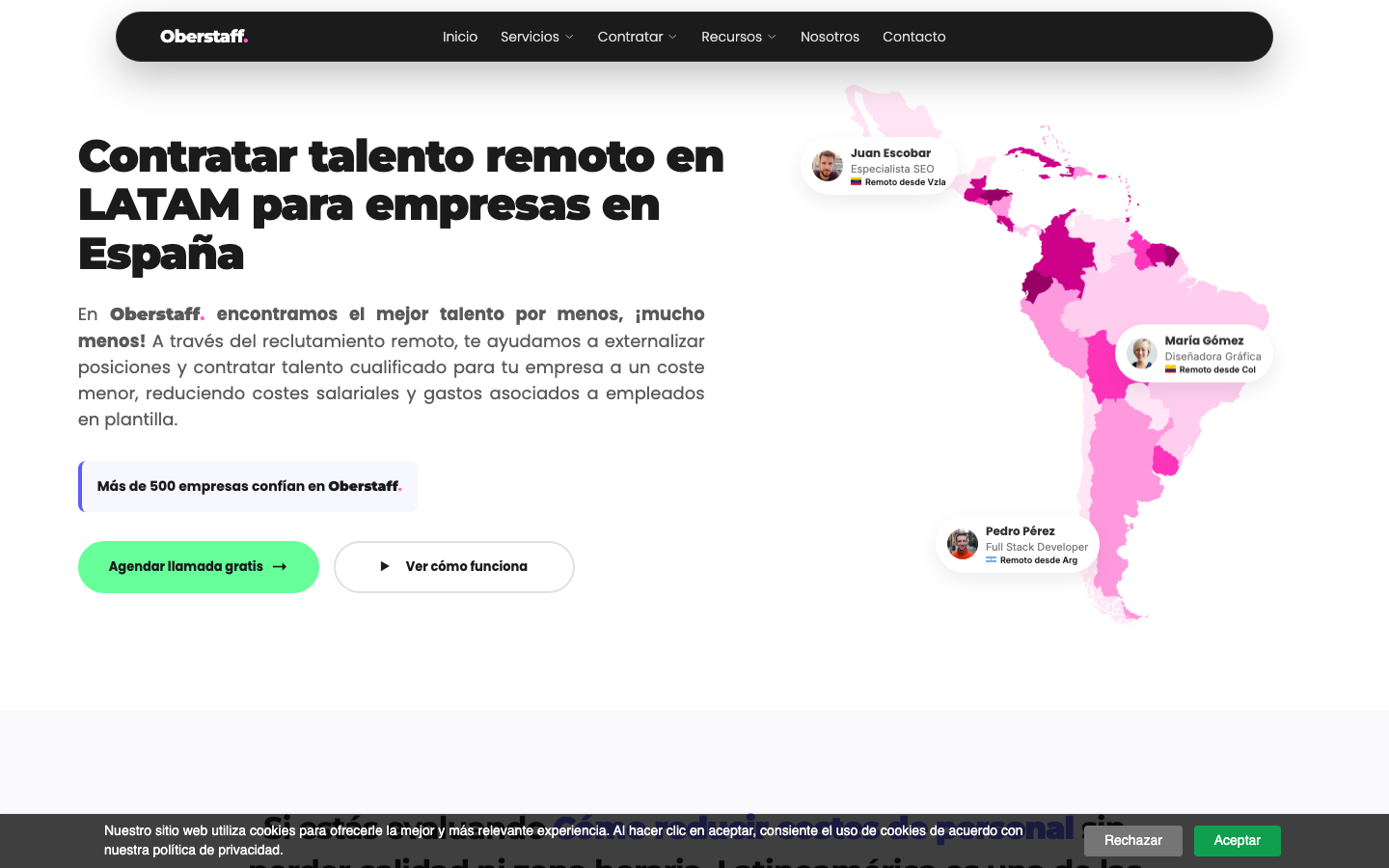Click the play icon beside Ver cómo funciona
1389x868 pixels.
coord(385,567)
